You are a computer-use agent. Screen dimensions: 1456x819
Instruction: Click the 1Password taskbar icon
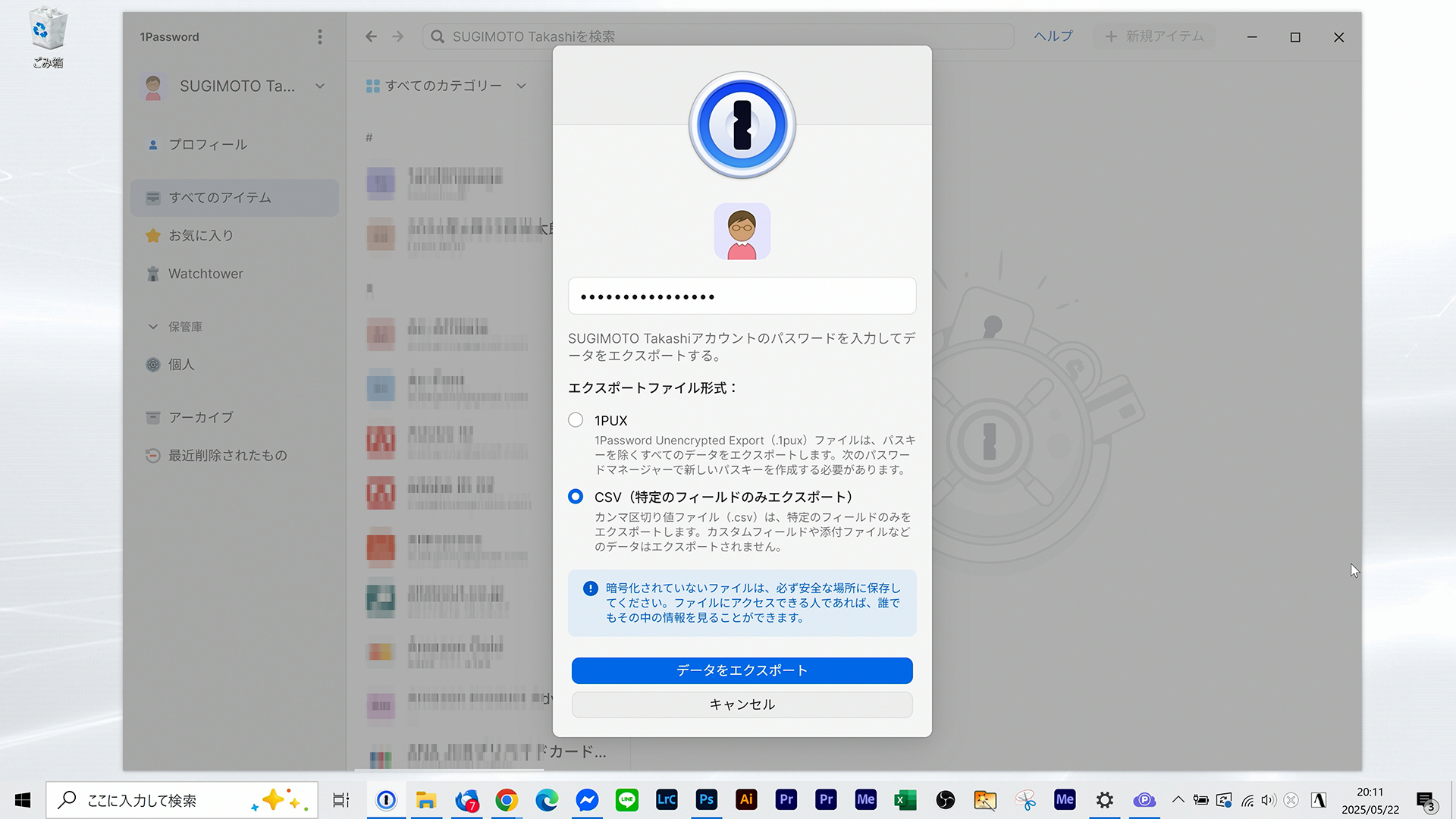[386, 800]
